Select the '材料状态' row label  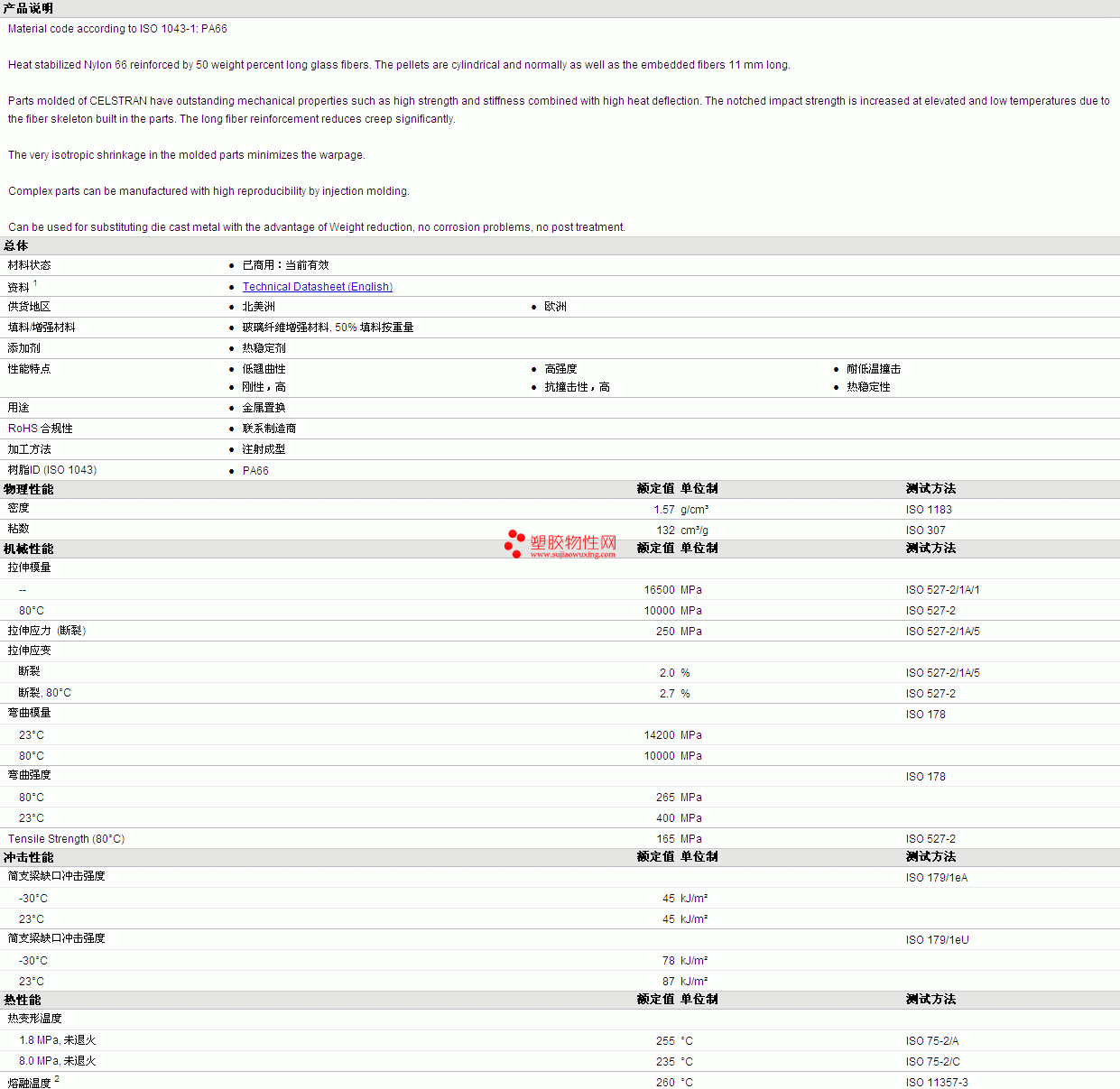click(30, 265)
